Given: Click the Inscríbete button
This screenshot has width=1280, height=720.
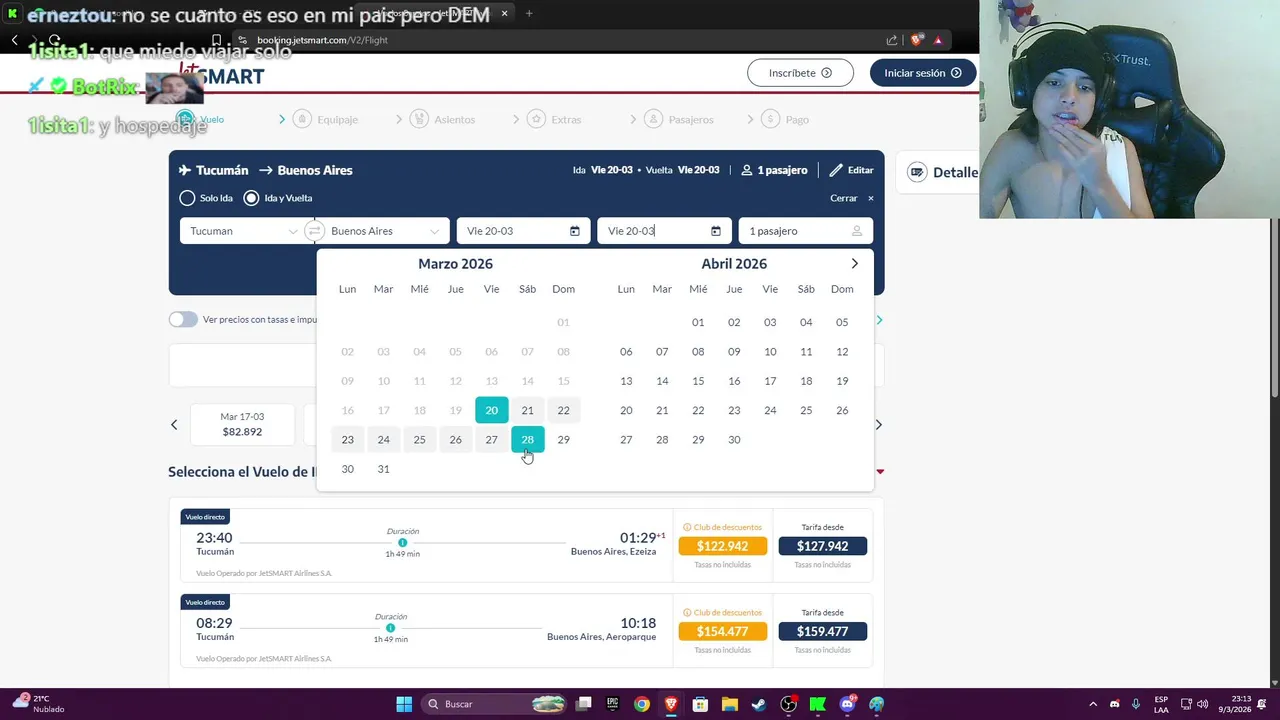Looking at the screenshot, I should [x=800, y=73].
